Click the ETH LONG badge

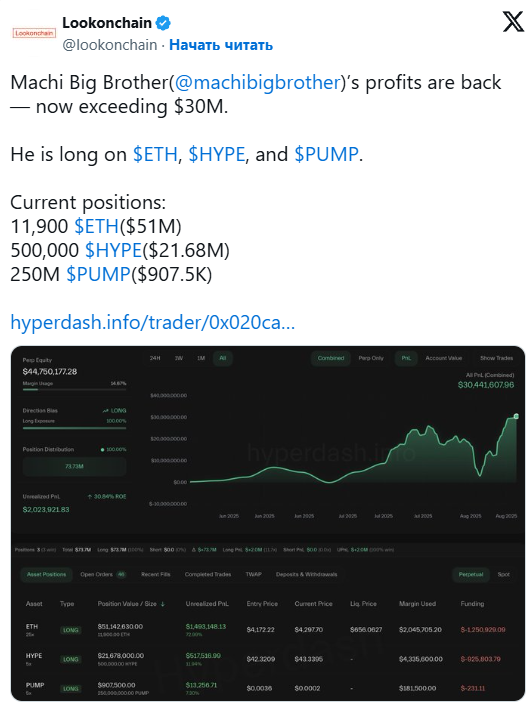point(70,630)
